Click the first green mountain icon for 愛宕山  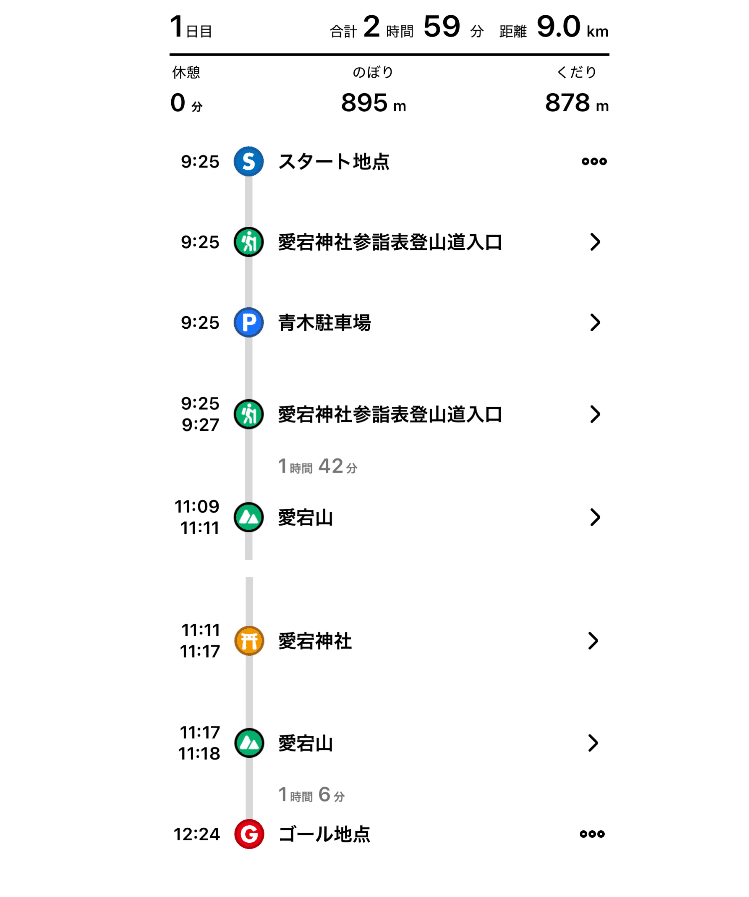249,517
